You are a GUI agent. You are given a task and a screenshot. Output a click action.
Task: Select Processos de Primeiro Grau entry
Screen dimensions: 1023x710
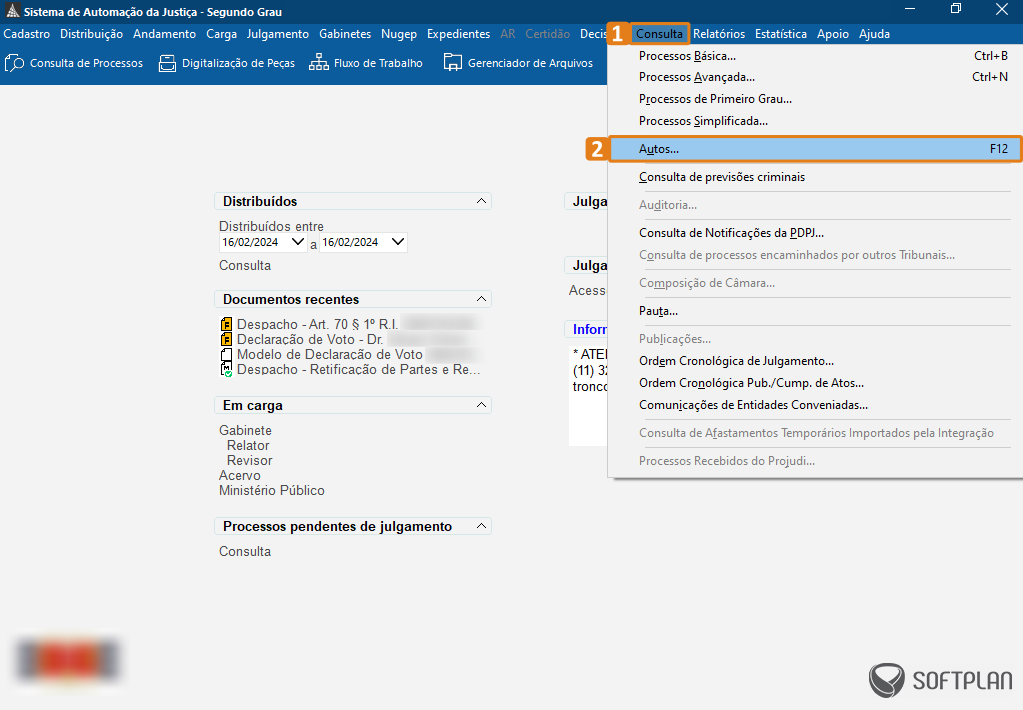click(x=816, y=99)
